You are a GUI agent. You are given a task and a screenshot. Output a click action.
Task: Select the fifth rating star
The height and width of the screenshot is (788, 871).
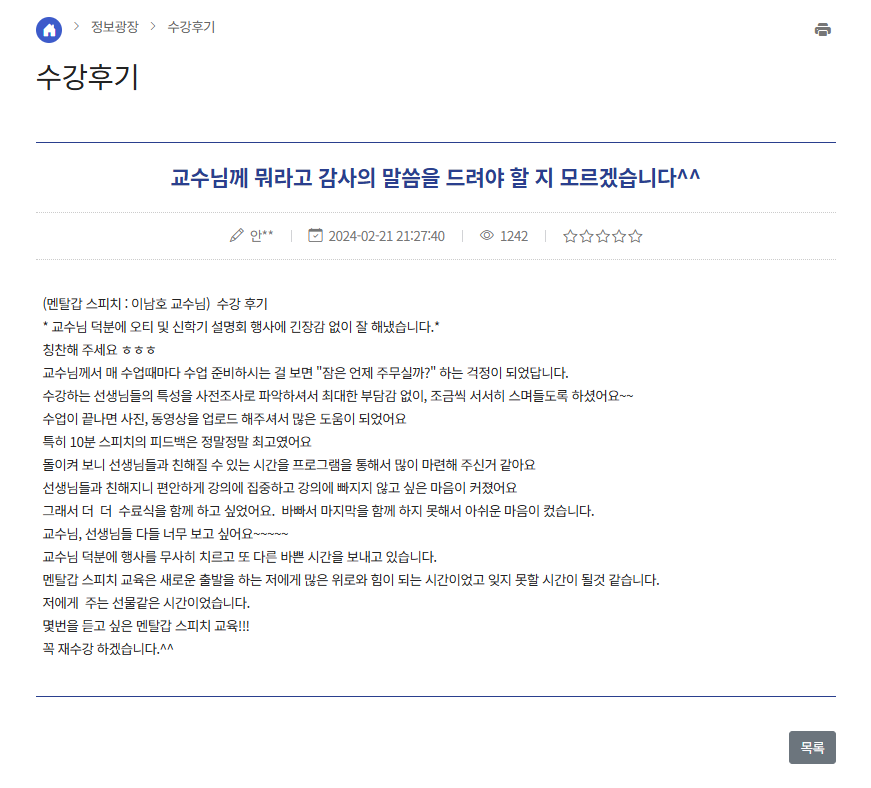(635, 236)
